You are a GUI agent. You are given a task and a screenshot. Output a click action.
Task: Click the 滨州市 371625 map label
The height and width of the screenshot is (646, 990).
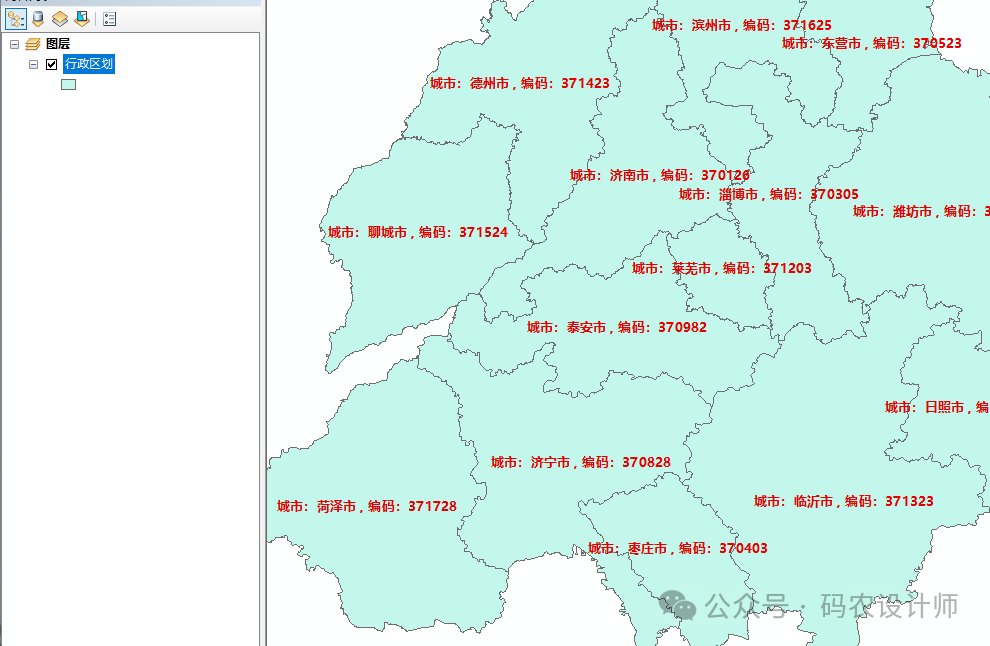pyautogui.click(x=741, y=25)
